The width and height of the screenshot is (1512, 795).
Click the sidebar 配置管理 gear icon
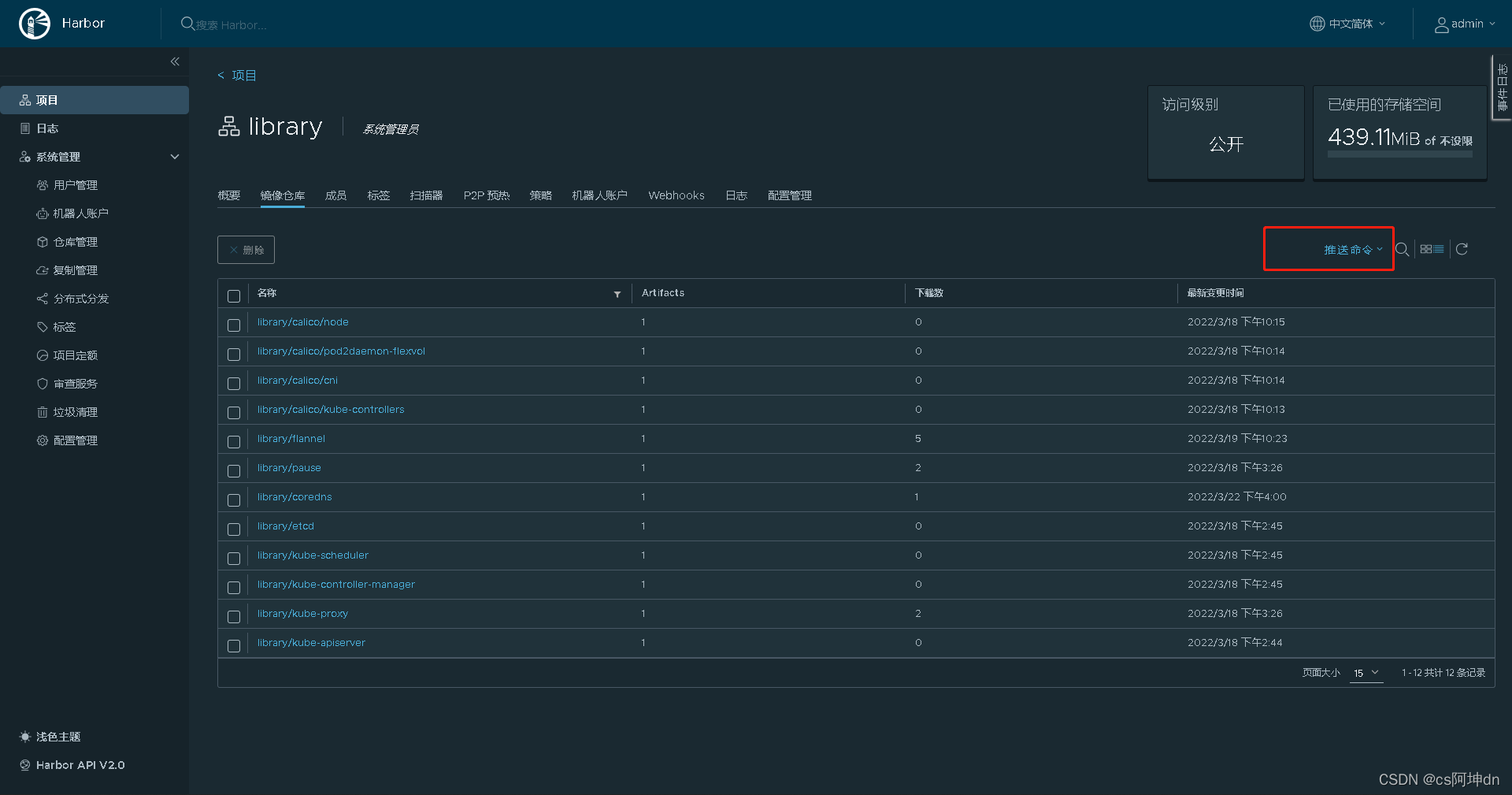43,440
